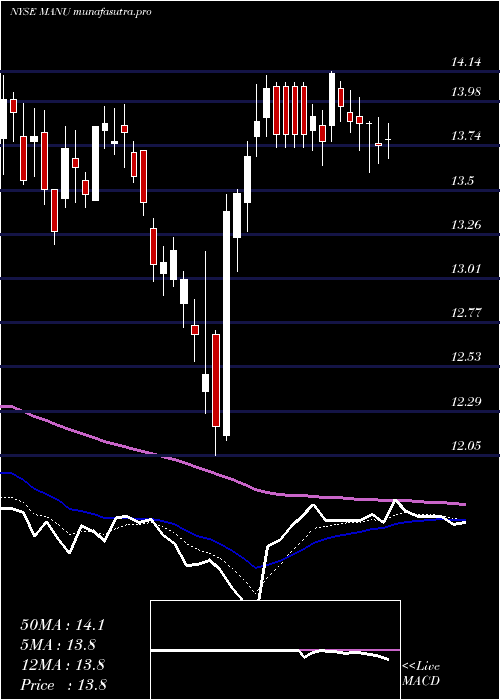This screenshot has width=500, height=700.
Task: Select the 12.77 price axis label
Action: point(466,313)
